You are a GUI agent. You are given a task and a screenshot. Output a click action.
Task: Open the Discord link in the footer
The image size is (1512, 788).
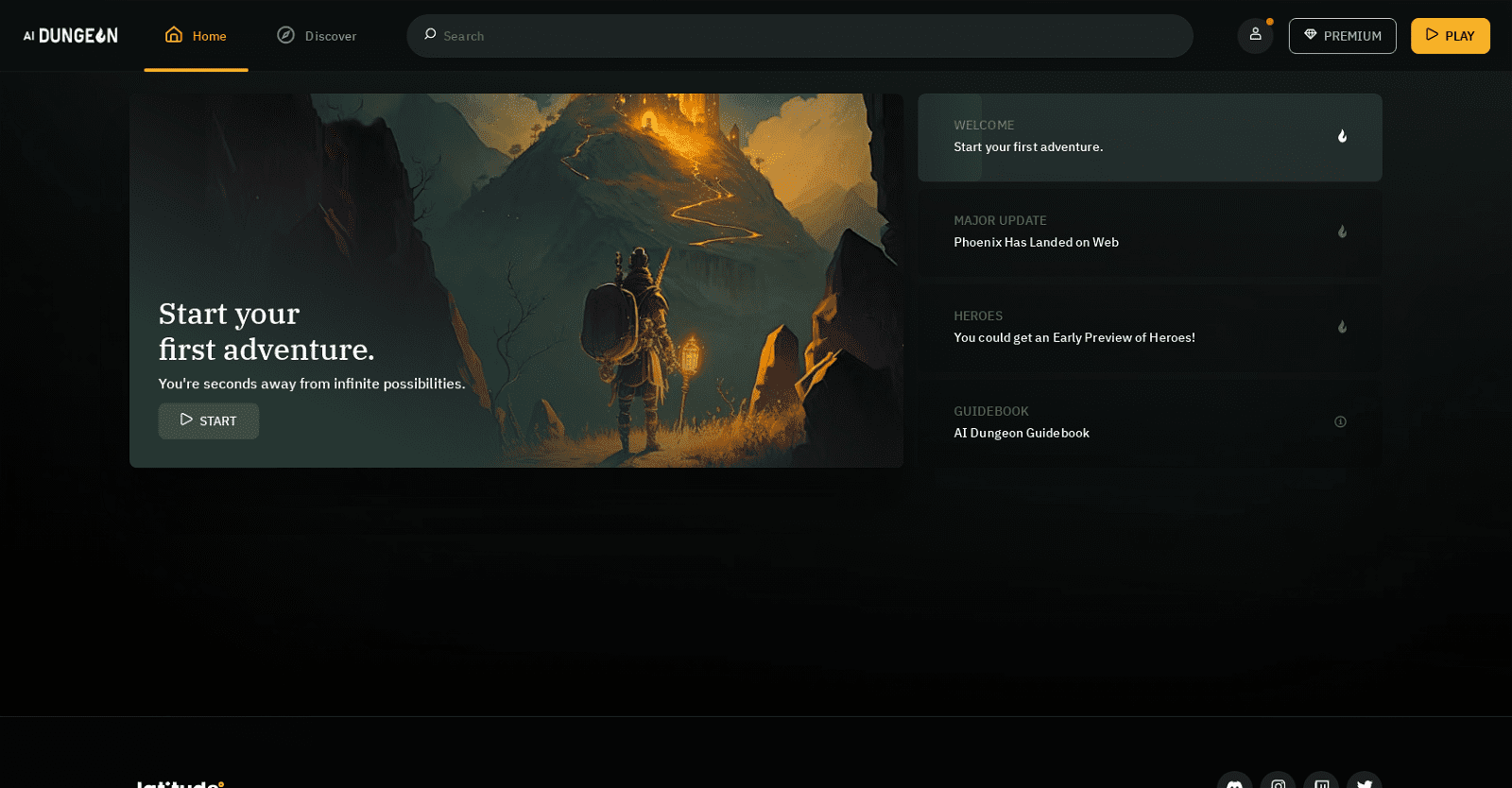pyautogui.click(x=1234, y=782)
